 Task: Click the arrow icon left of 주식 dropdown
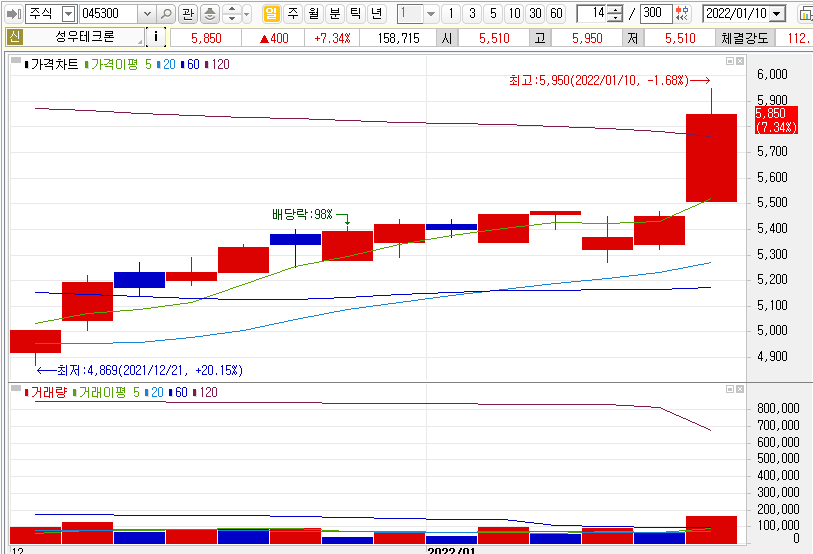(x=13, y=13)
